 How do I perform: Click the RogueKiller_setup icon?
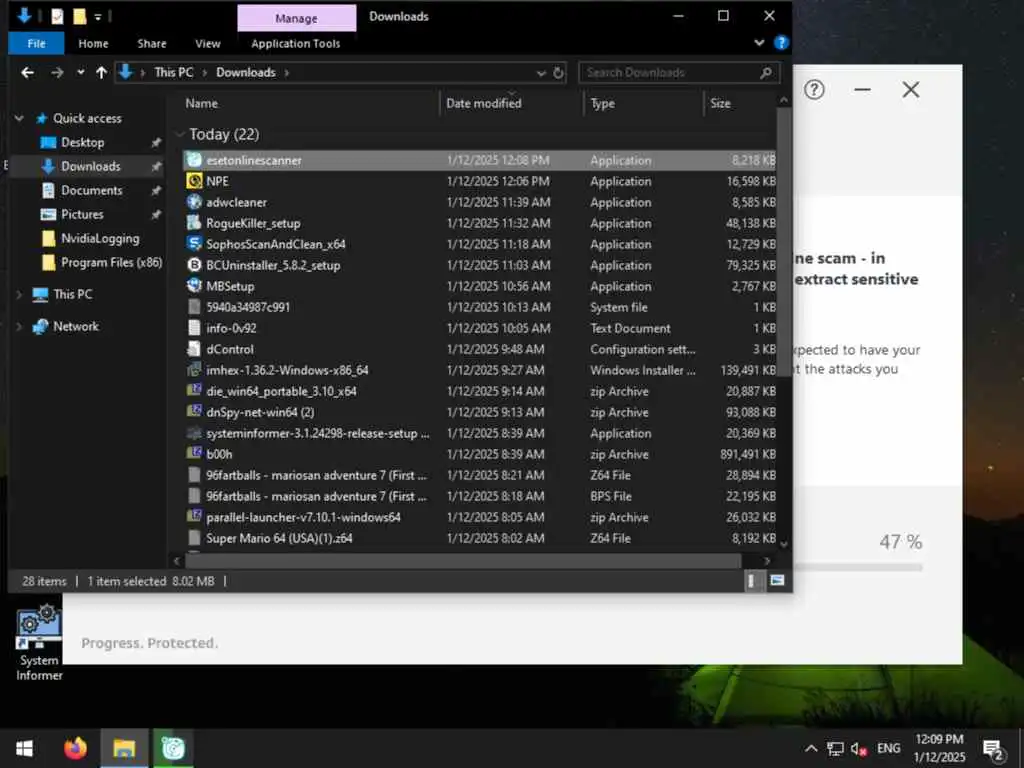pyautogui.click(x=194, y=223)
